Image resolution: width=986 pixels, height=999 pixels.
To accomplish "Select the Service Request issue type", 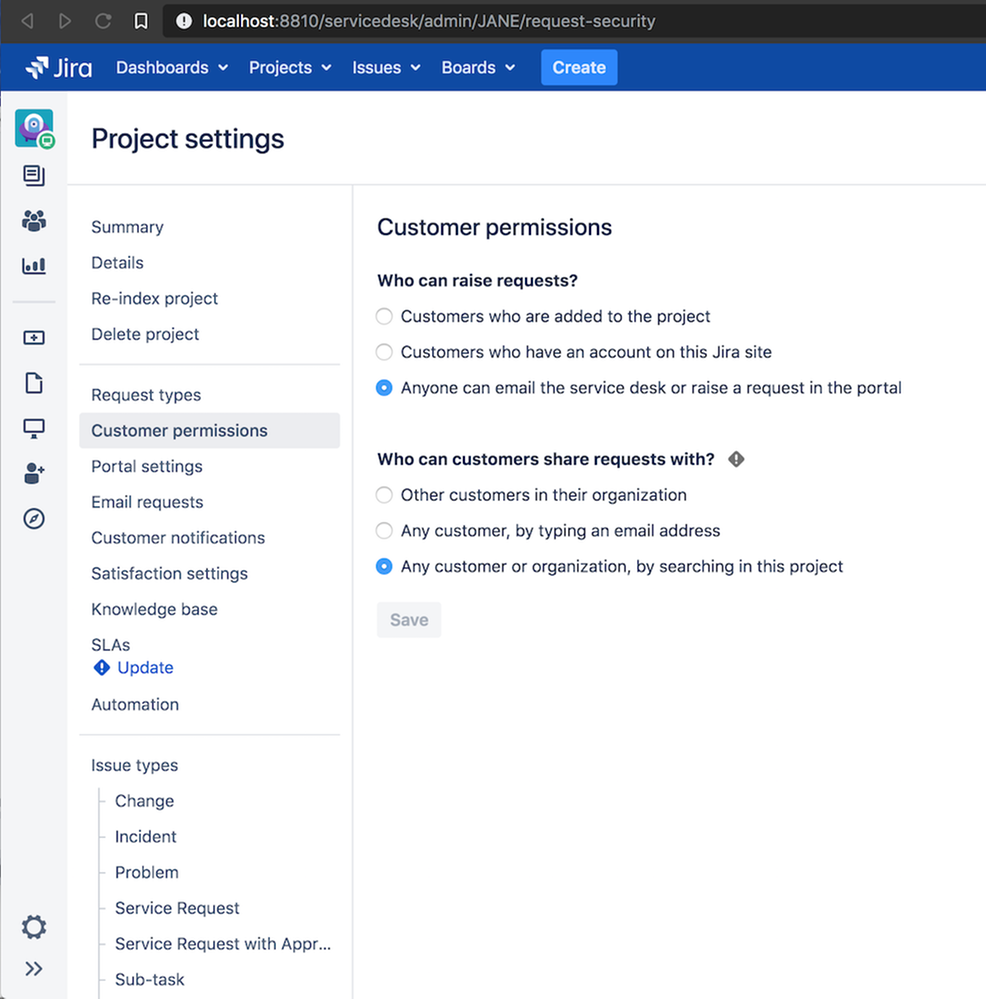I will 177,908.
